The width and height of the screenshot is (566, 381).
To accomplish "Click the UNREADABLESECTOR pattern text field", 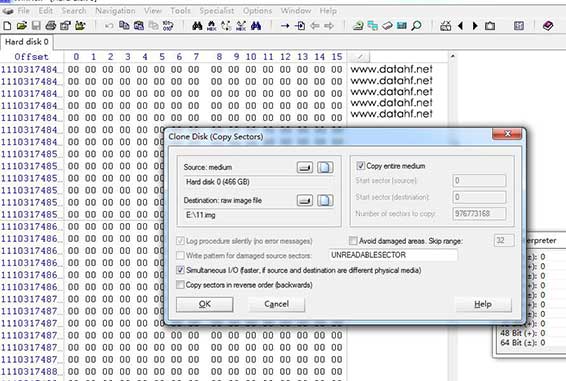I will point(393,255).
